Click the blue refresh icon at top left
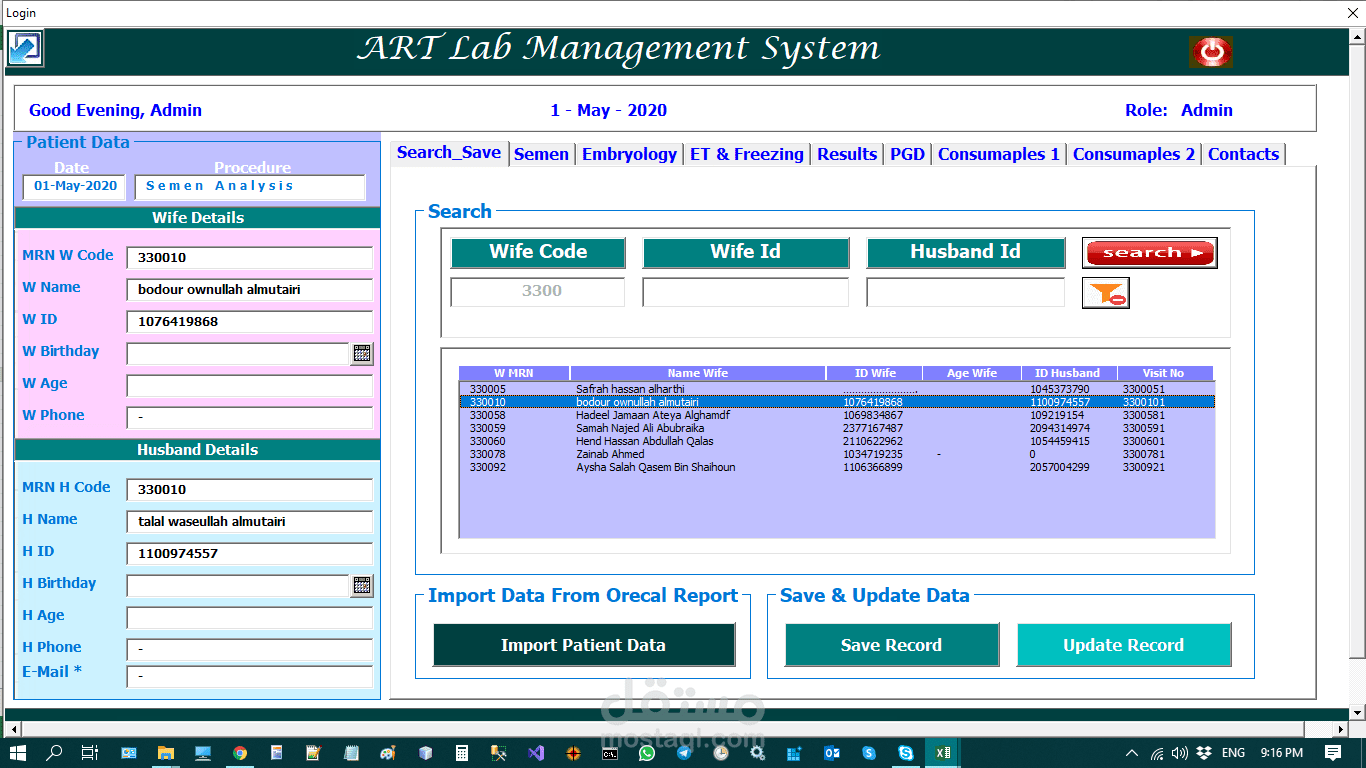1366x768 pixels. [23, 48]
